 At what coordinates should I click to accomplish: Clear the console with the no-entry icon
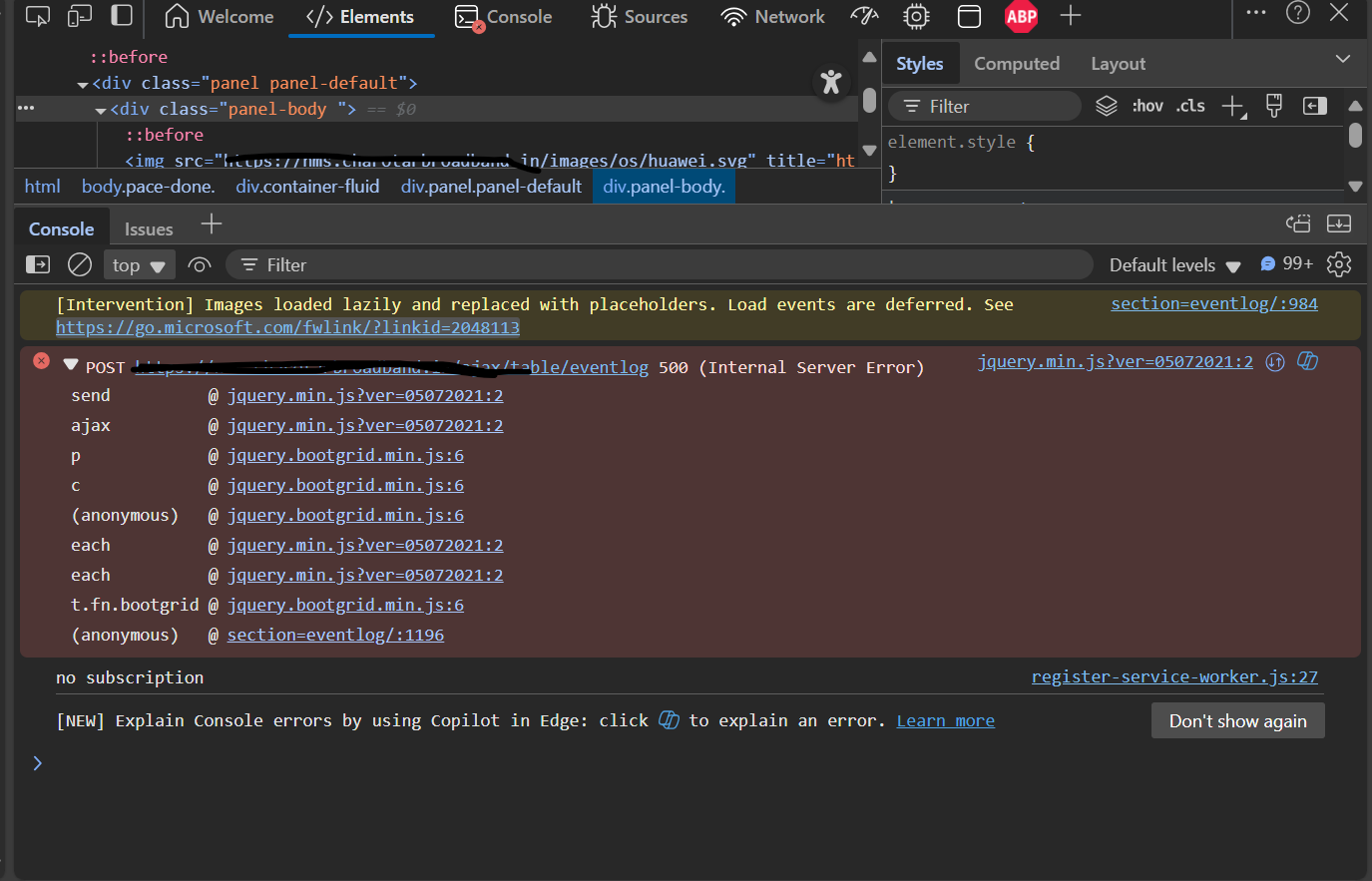(x=79, y=264)
